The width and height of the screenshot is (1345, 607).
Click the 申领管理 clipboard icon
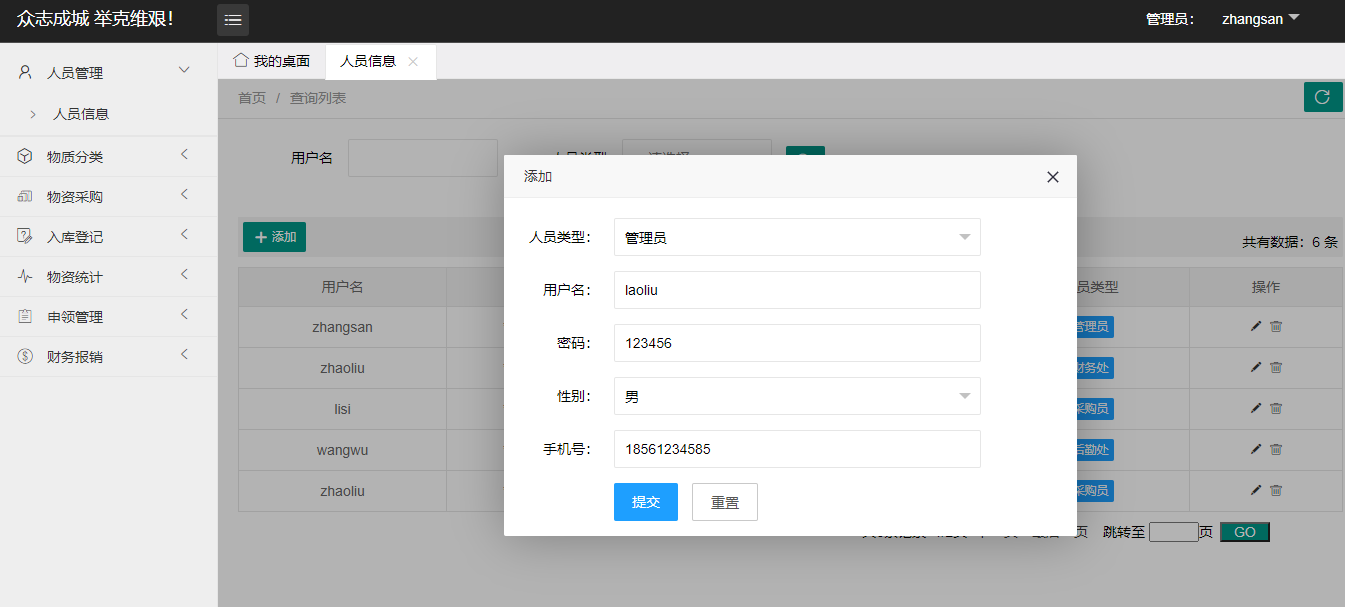[x=26, y=316]
